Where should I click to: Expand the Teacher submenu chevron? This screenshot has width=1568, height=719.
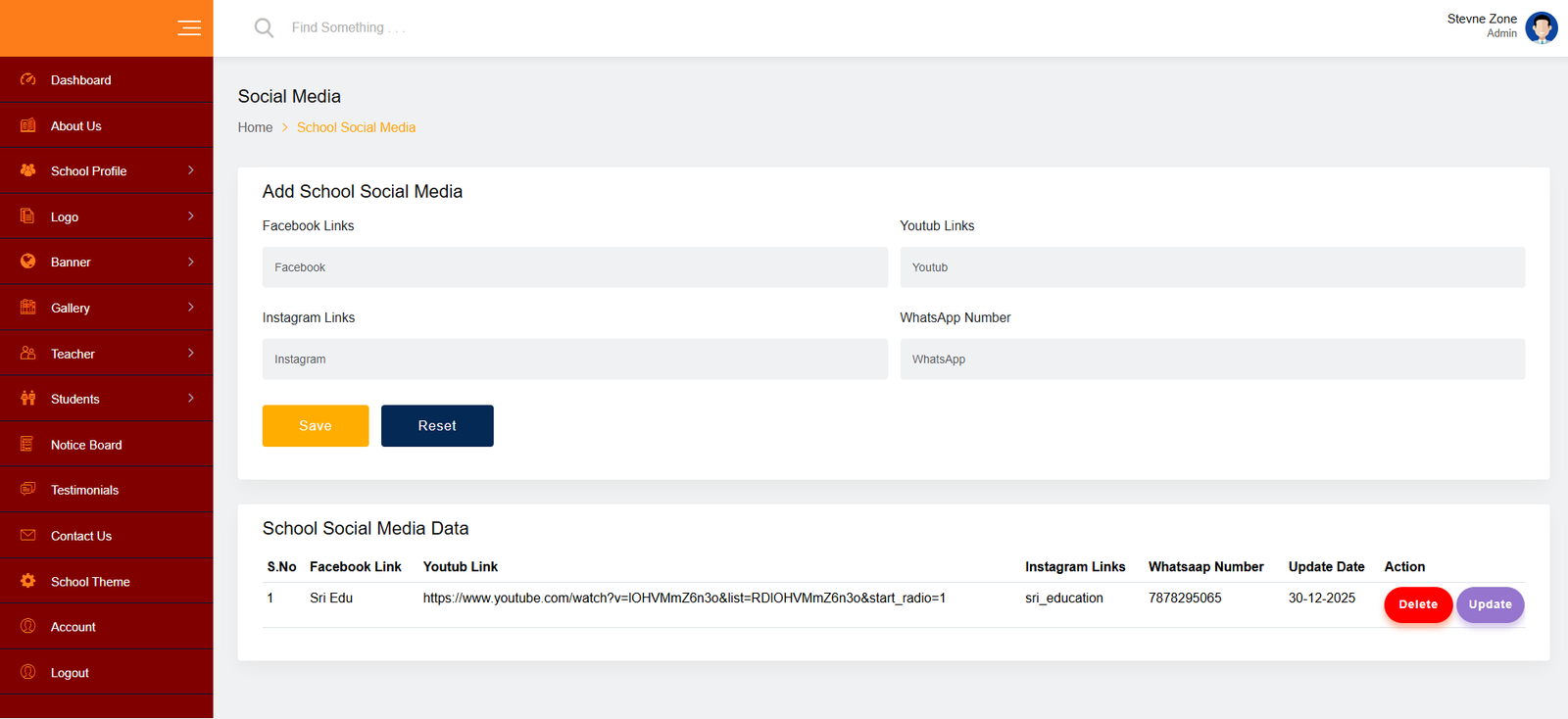coord(191,354)
